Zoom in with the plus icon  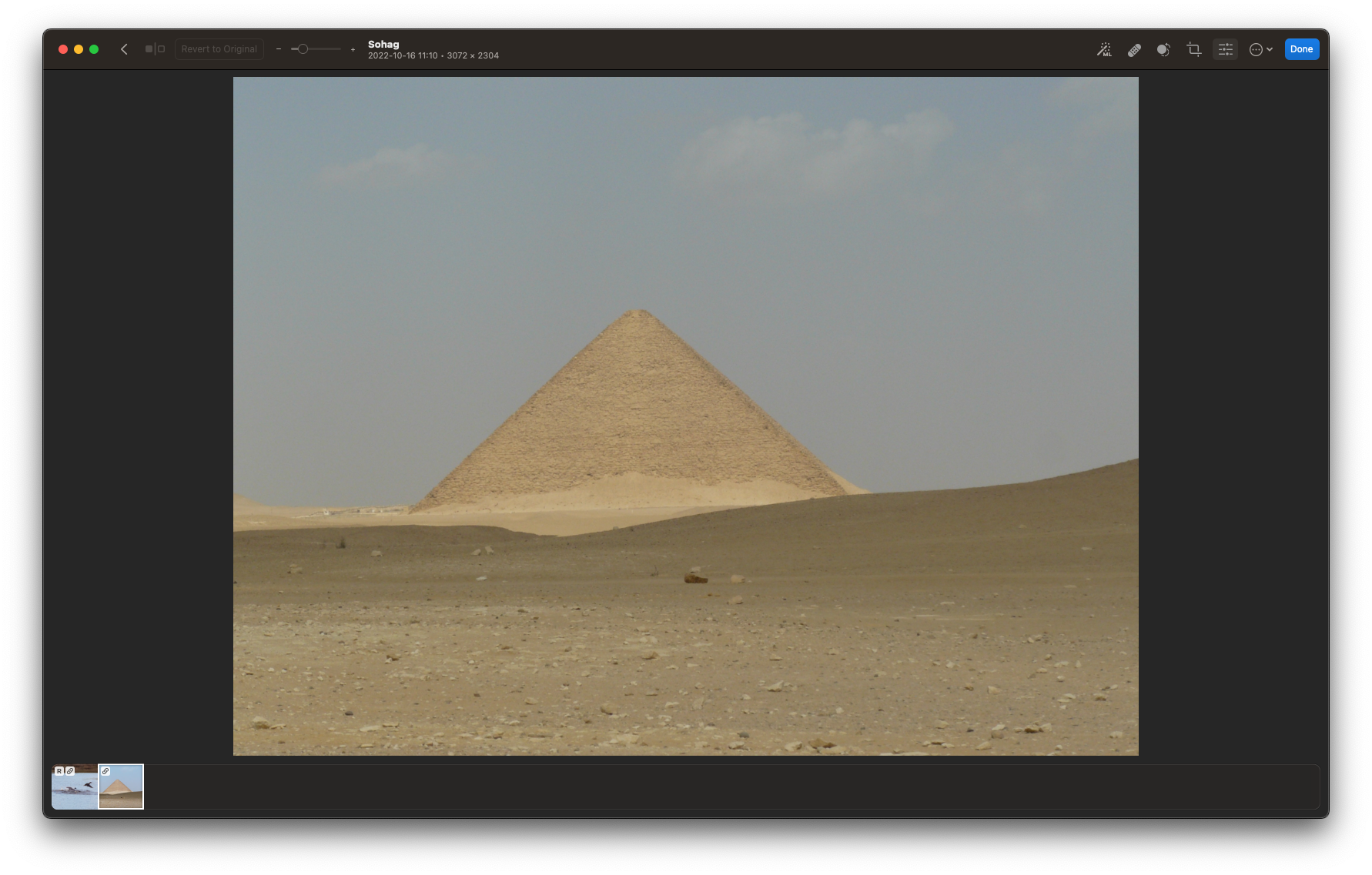click(353, 49)
